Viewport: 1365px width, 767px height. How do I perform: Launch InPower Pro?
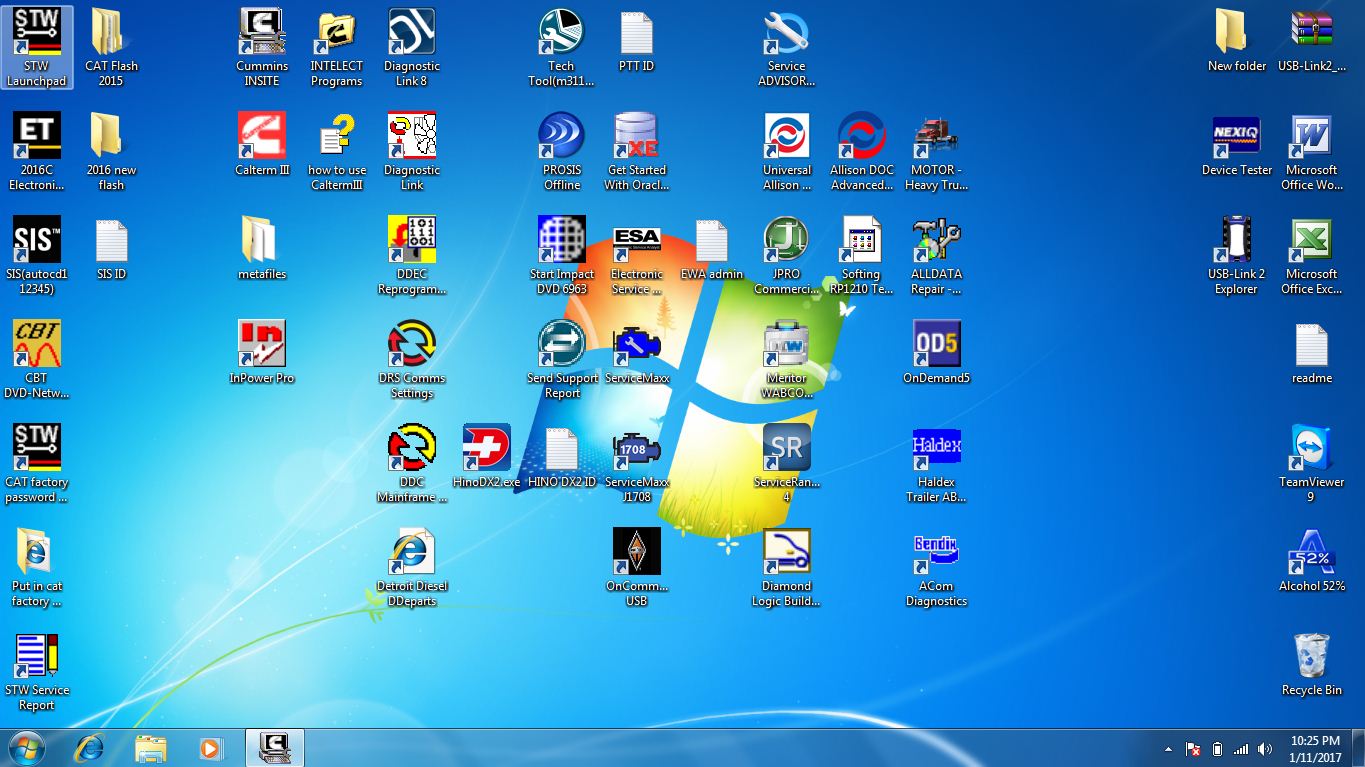(x=262, y=352)
